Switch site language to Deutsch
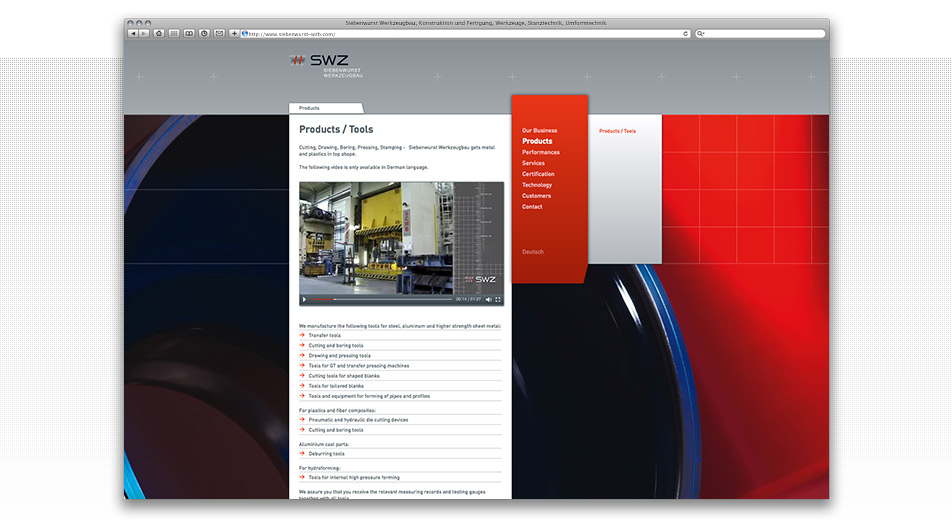This screenshot has width=952, height=530. point(533,252)
